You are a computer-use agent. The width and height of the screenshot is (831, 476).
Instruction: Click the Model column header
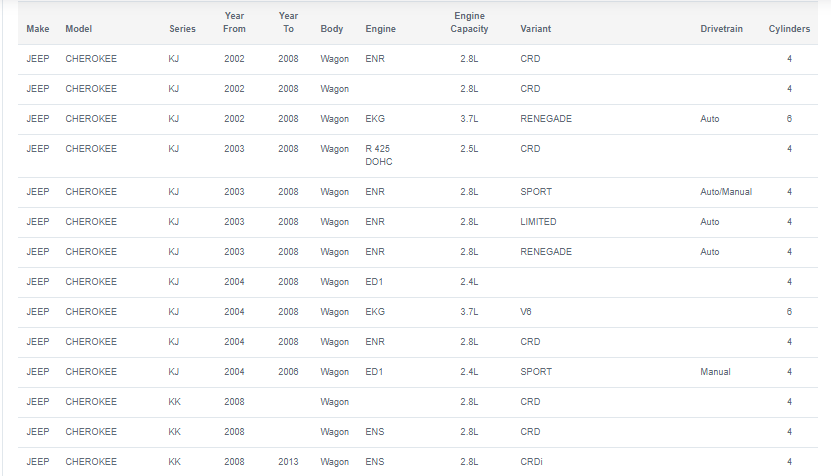click(x=78, y=29)
